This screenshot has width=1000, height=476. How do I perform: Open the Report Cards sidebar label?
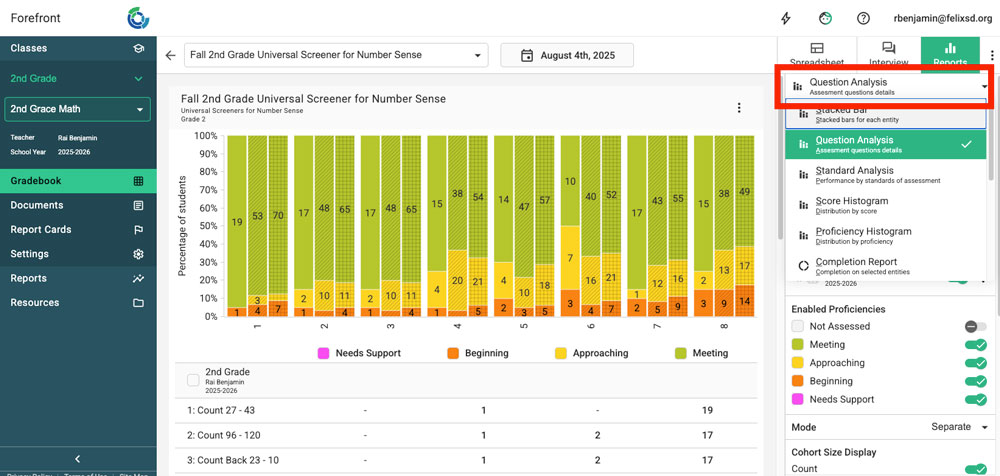click(x=41, y=230)
